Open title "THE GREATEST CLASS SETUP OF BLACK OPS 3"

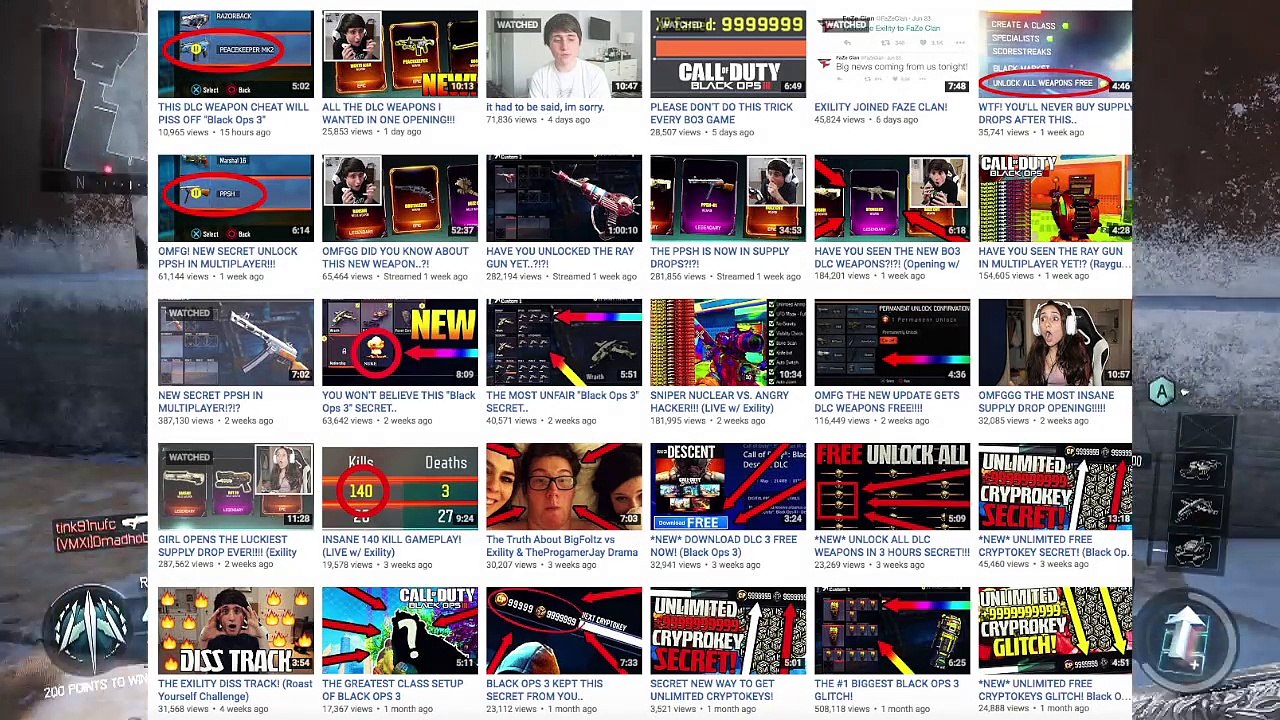392,689
